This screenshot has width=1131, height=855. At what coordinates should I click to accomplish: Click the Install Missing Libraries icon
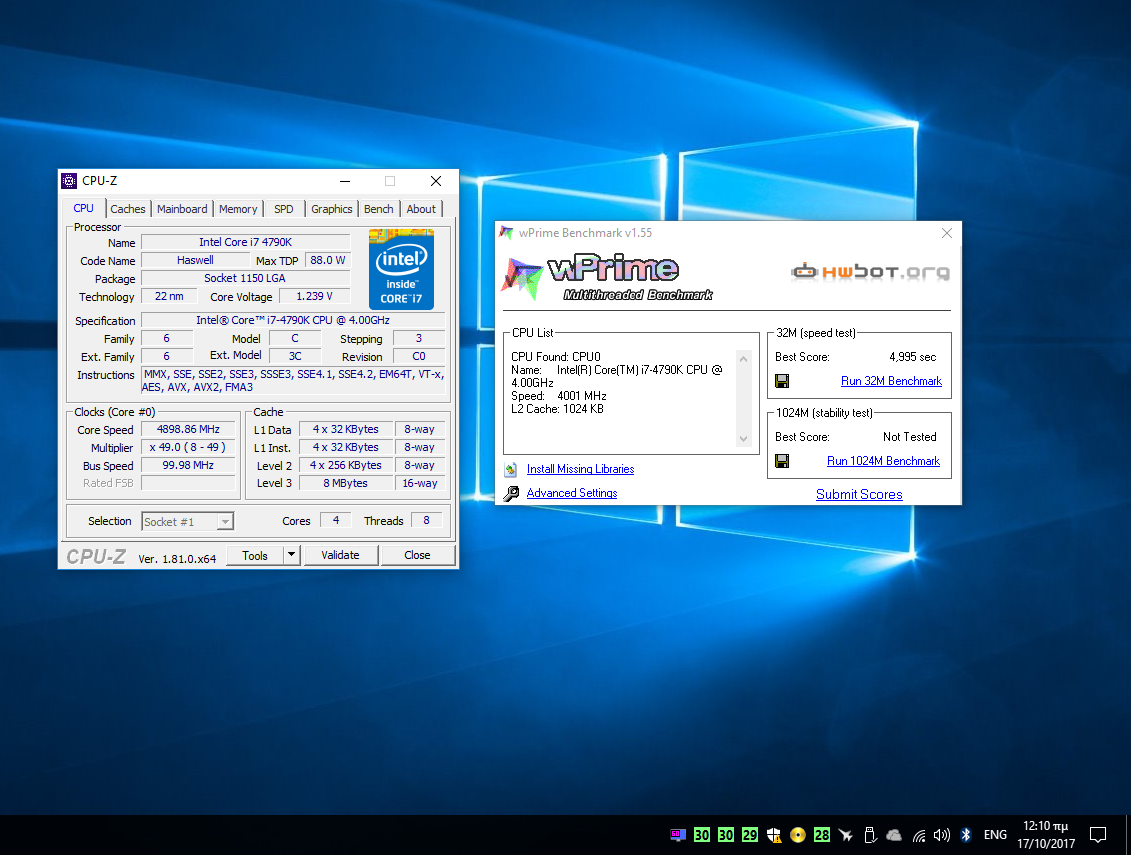(511, 470)
